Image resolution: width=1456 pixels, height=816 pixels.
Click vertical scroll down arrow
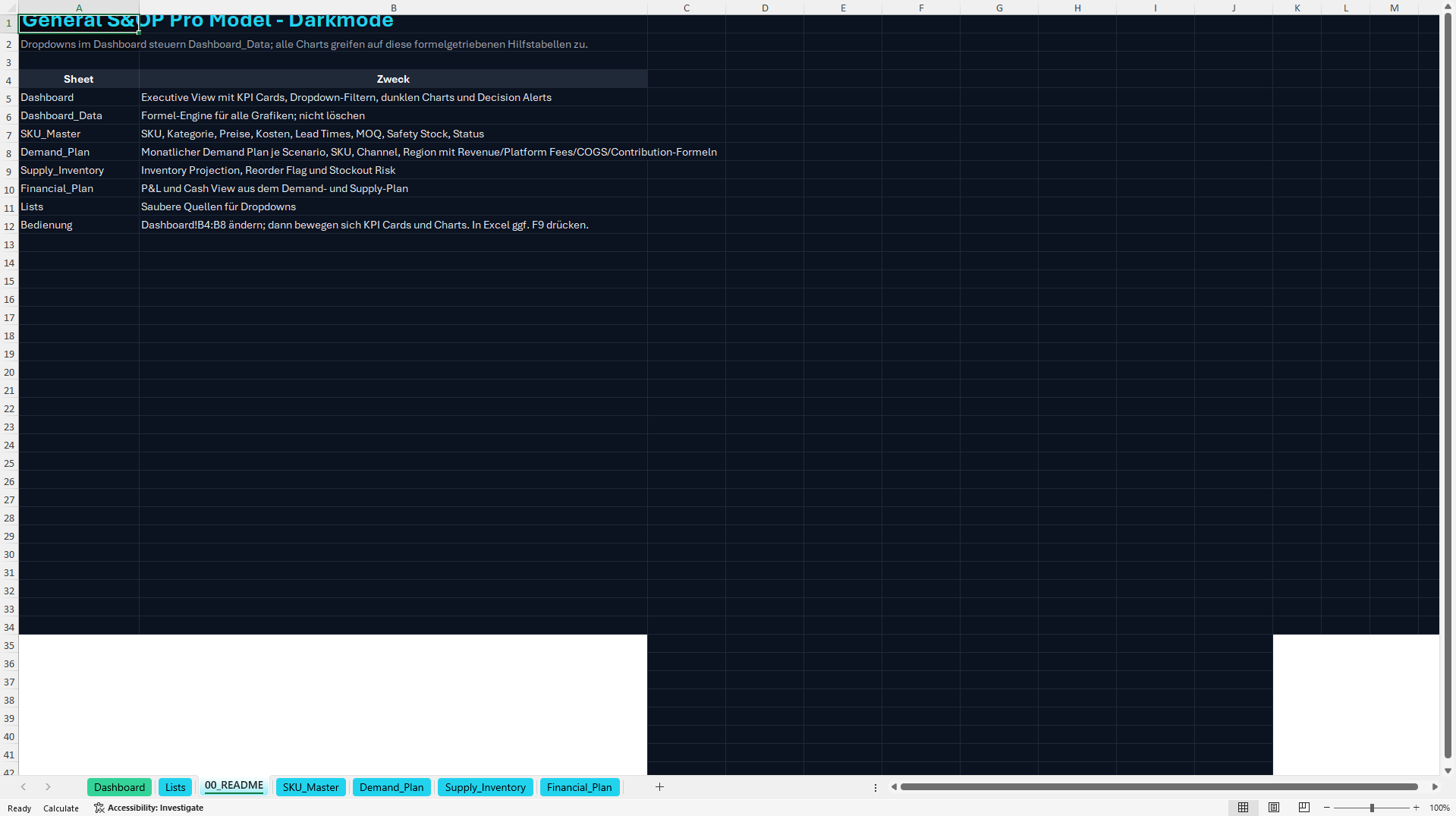point(1448,770)
